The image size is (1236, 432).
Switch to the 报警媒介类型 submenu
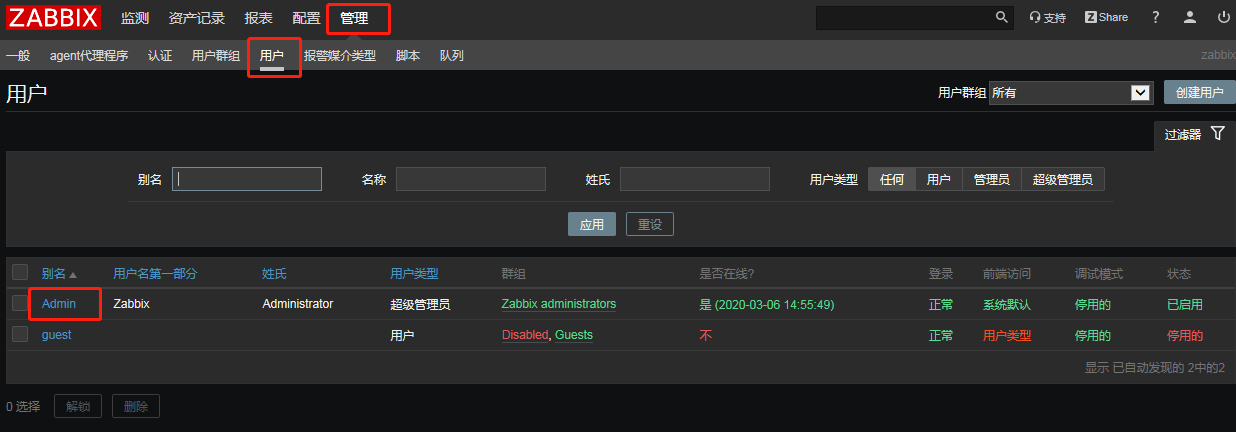click(340, 56)
